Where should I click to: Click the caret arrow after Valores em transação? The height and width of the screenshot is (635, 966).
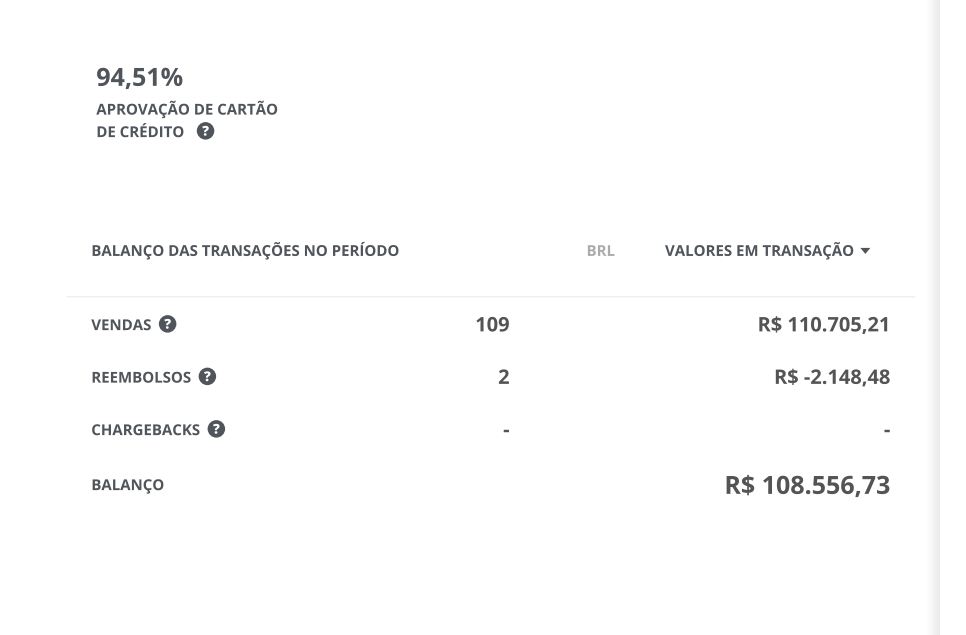(x=865, y=251)
